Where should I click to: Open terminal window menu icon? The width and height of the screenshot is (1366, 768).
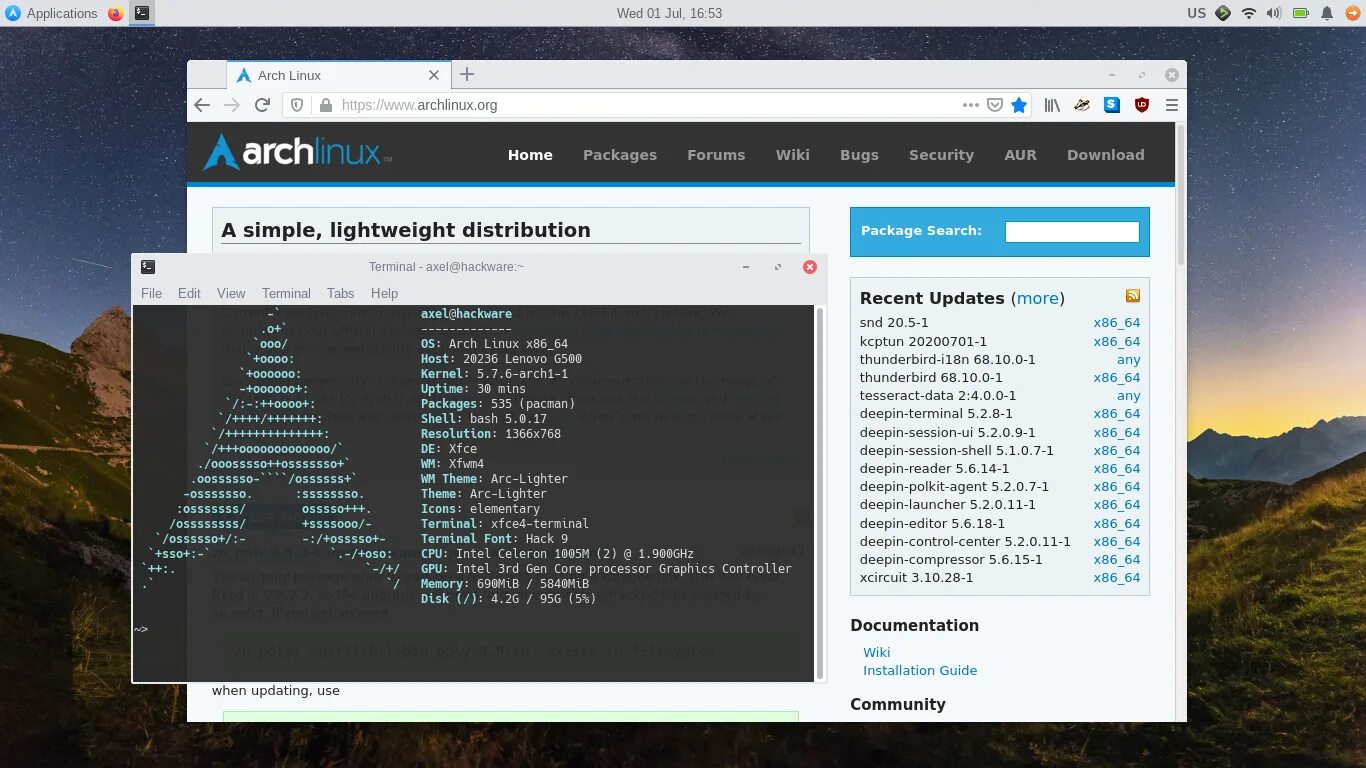coord(148,266)
